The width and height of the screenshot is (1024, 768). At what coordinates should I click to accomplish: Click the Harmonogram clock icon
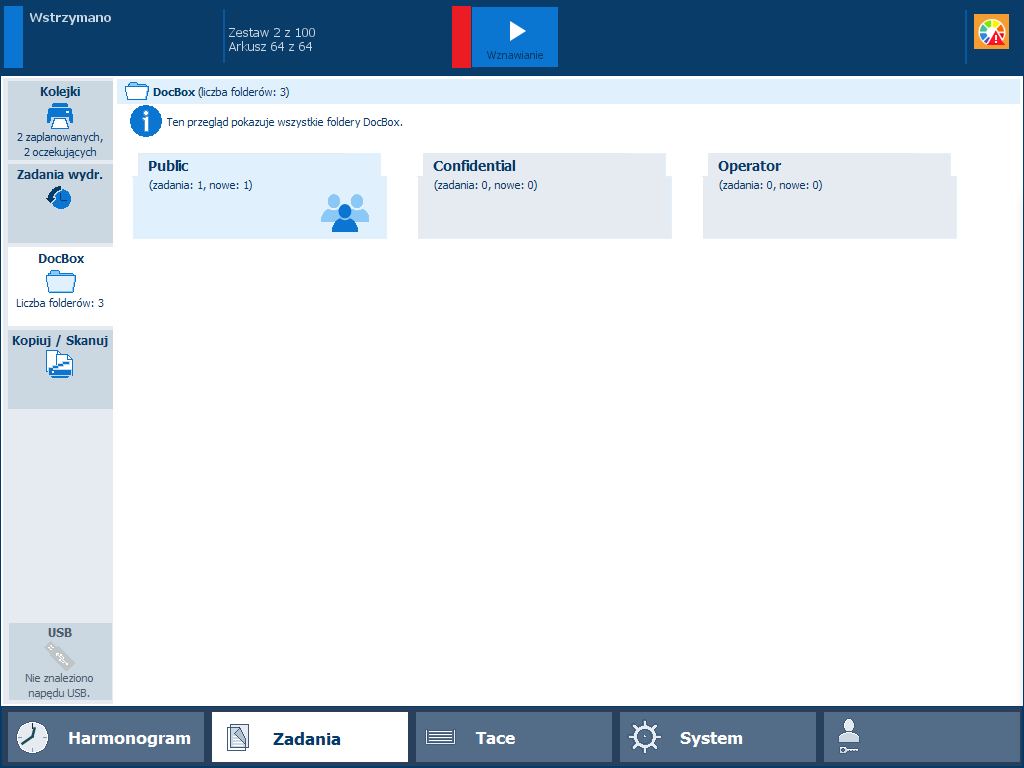pyautogui.click(x=32, y=738)
